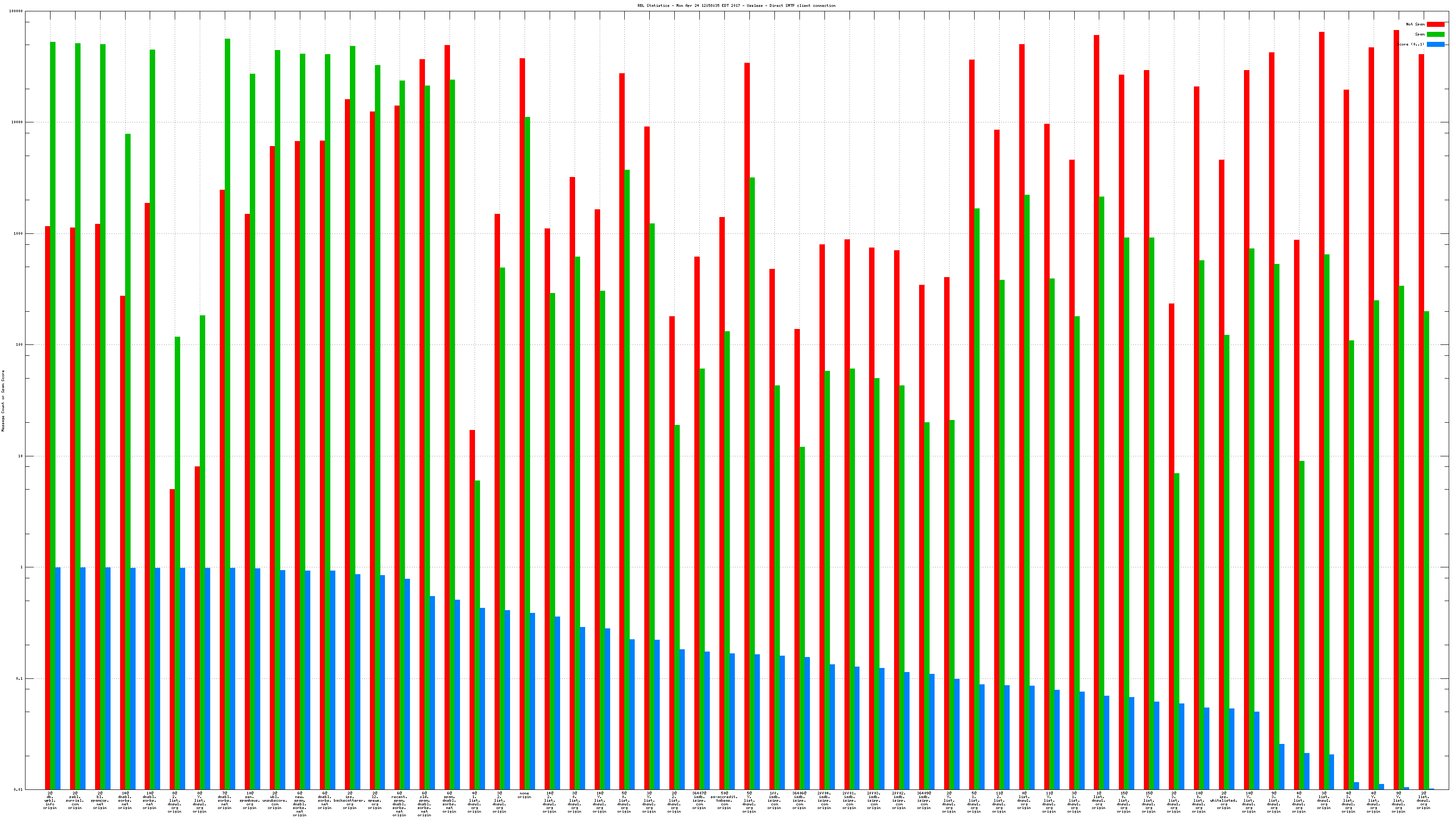Image resolution: width=1456 pixels, height=819 pixels.
Task: Click the zen.spamhaus.org x-axis label
Action: click(x=249, y=800)
